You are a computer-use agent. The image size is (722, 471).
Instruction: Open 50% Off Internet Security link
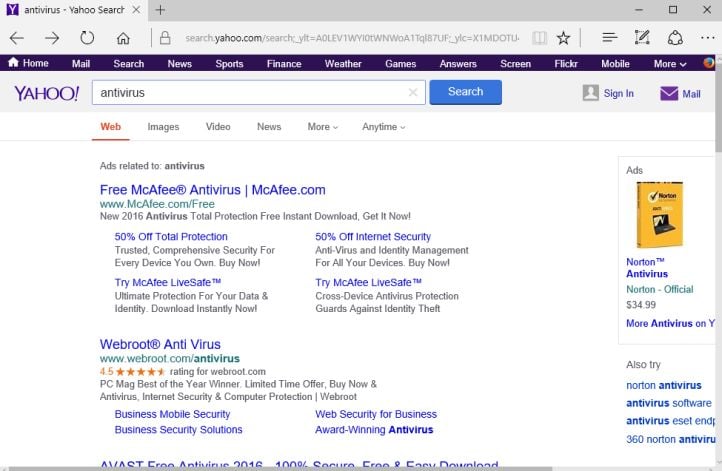(x=373, y=237)
